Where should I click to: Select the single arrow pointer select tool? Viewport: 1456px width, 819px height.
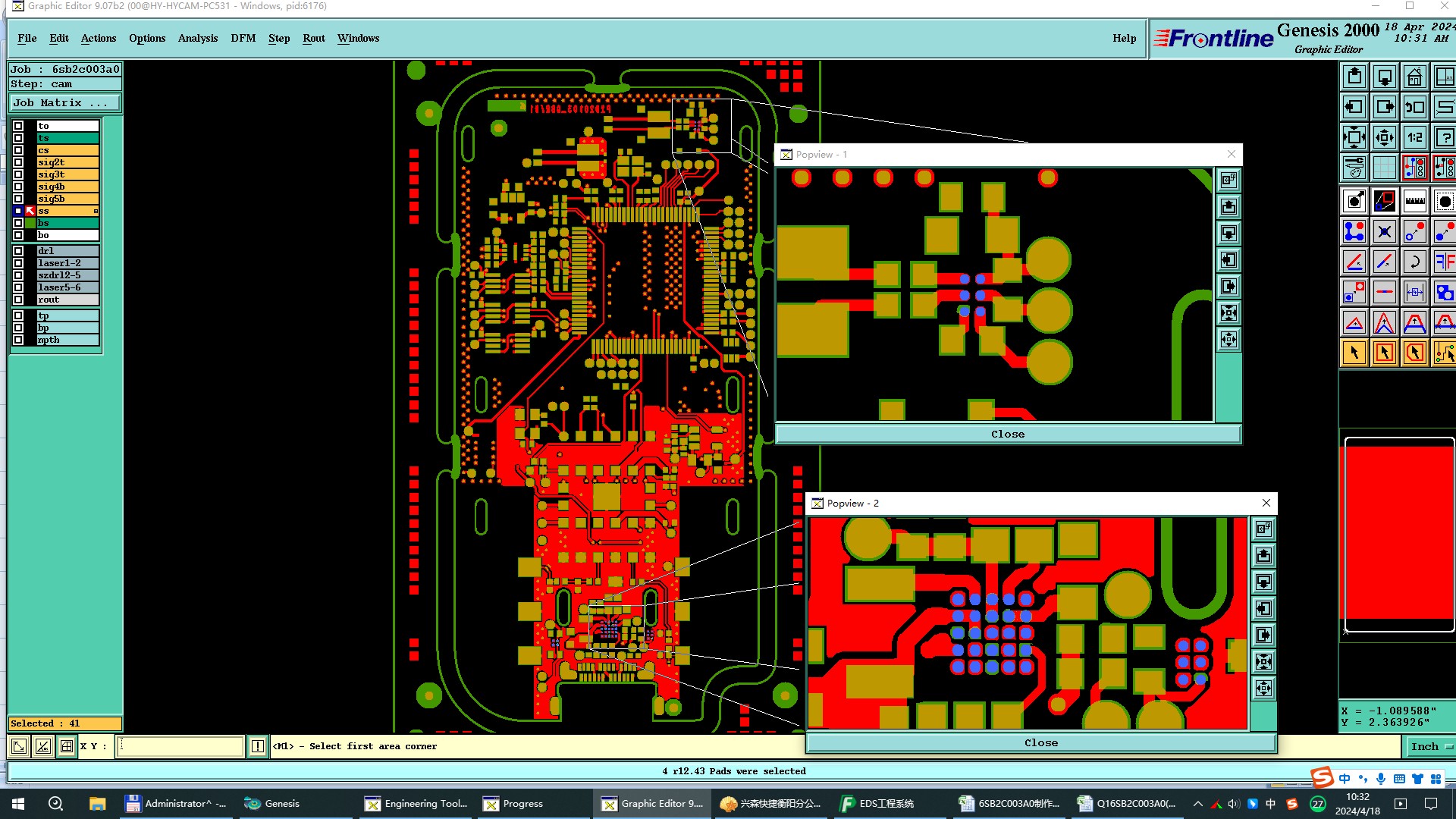pos(1354,353)
